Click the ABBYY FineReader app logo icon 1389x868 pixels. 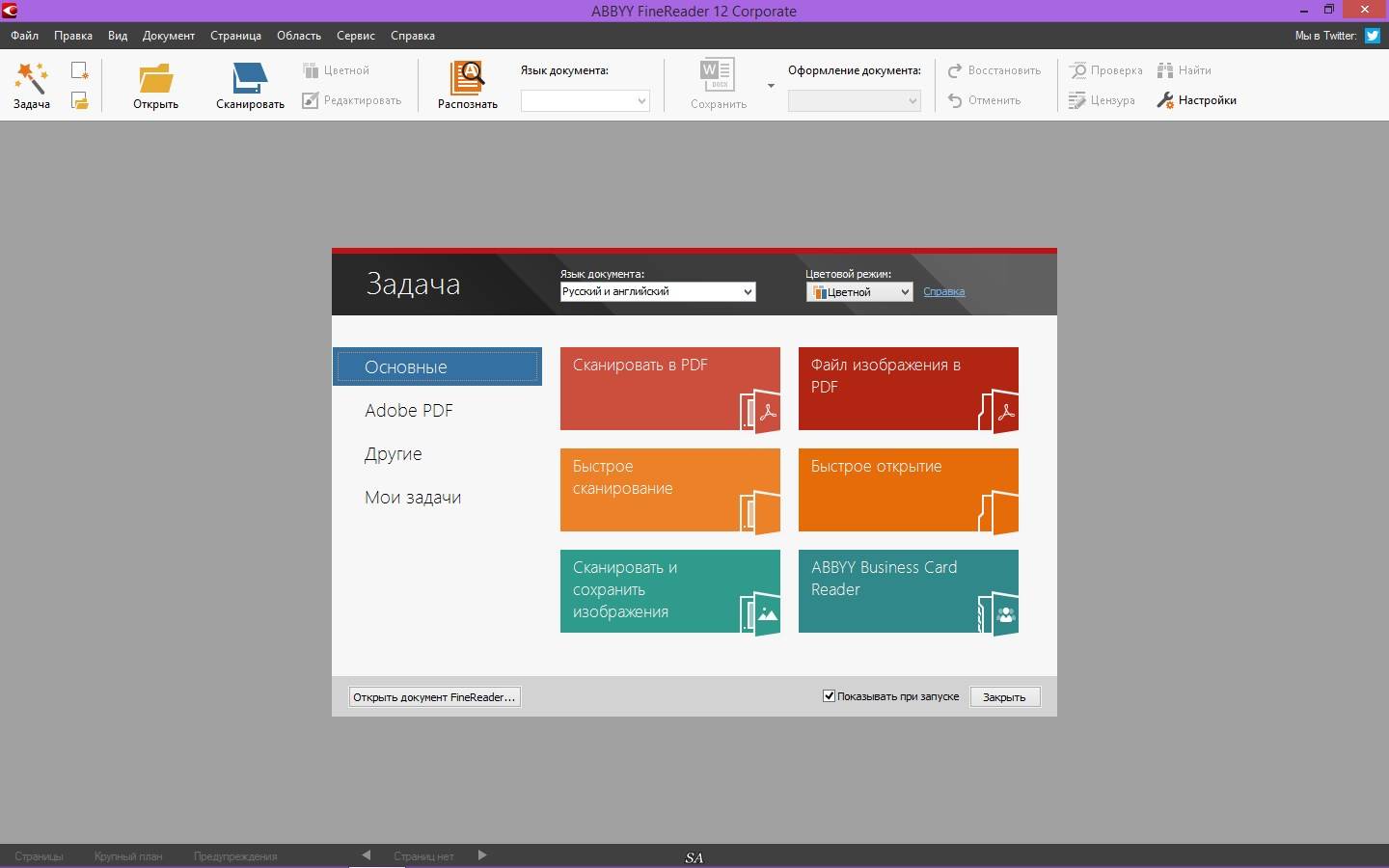(x=10, y=11)
